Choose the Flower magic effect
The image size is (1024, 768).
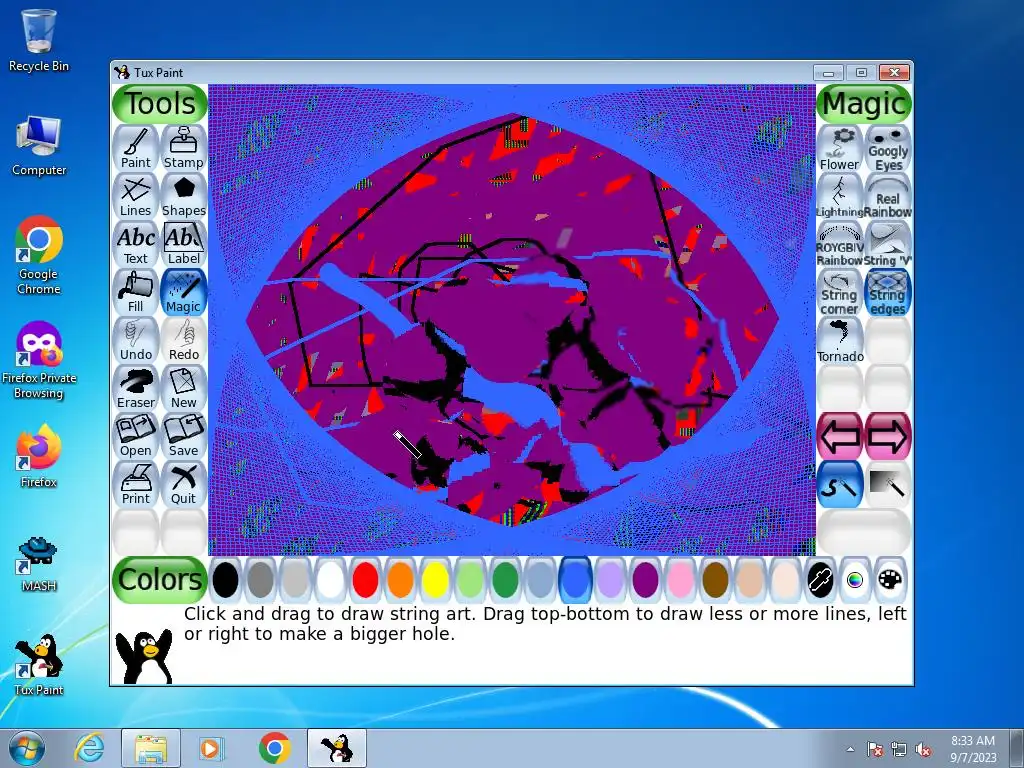coord(840,148)
